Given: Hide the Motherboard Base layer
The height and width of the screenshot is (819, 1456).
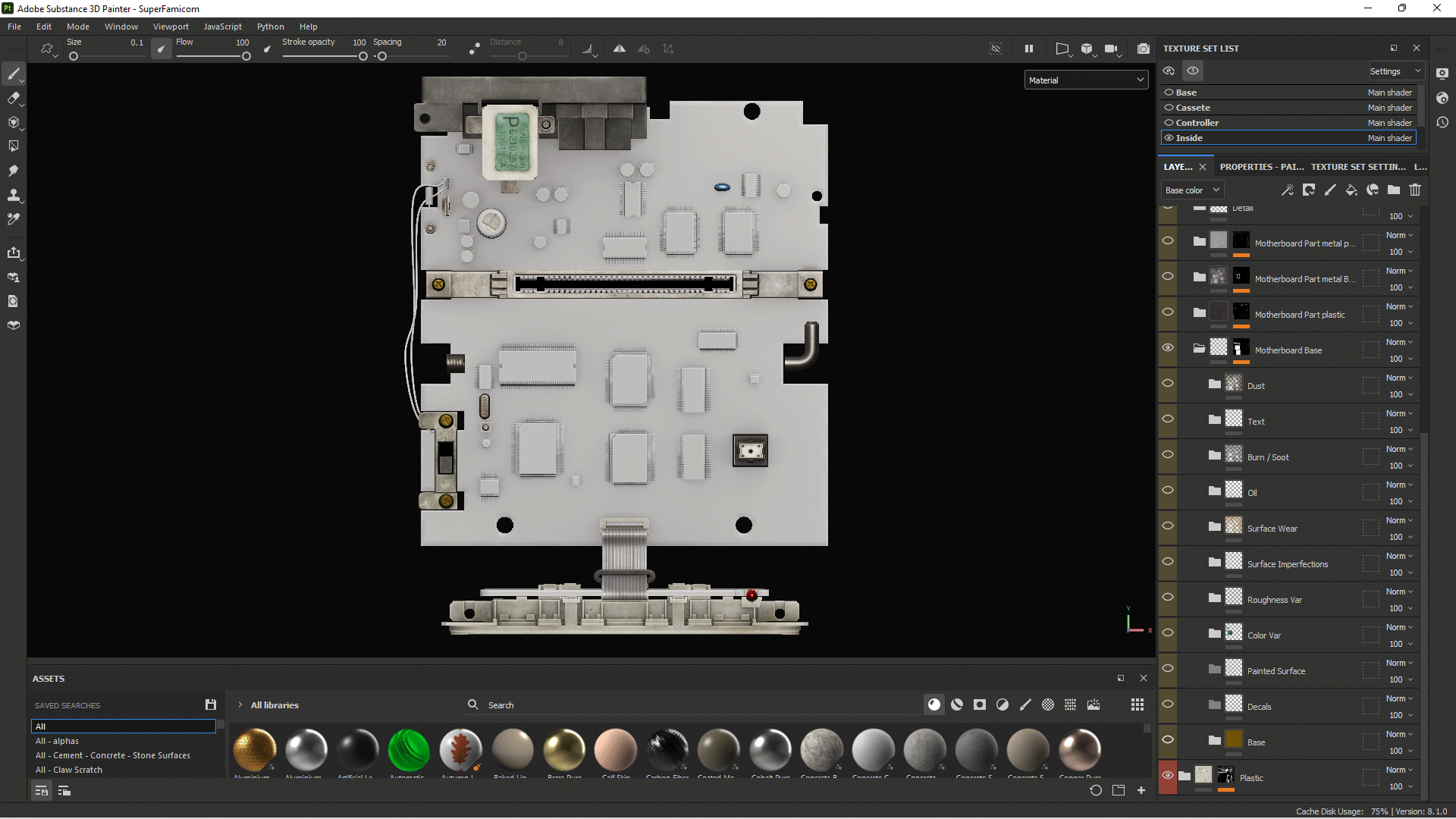Looking at the screenshot, I should click(x=1168, y=347).
